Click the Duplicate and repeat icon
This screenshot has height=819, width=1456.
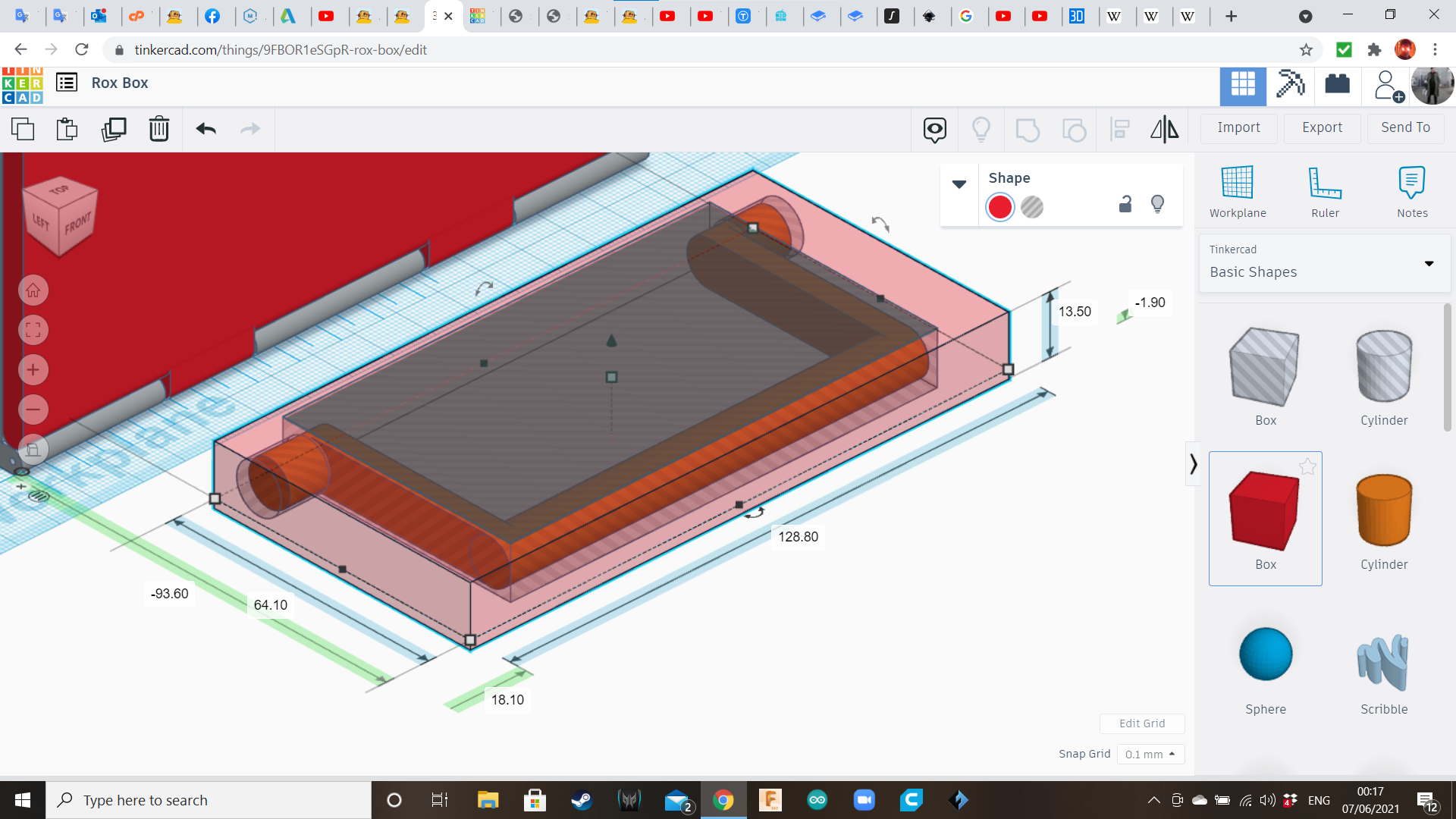click(x=114, y=129)
